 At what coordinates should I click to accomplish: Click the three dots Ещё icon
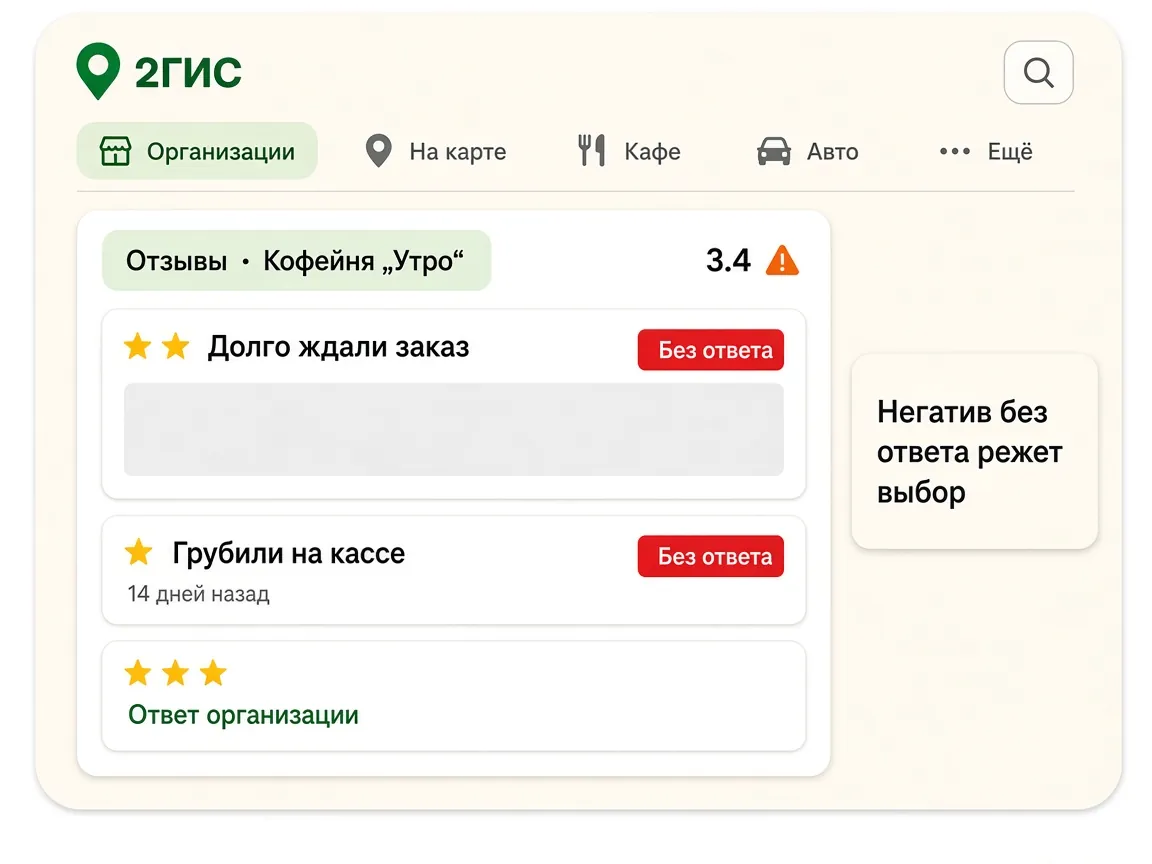click(x=954, y=151)
